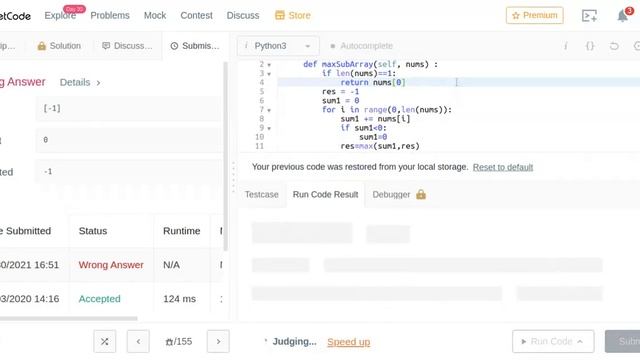Select the Run Code Result tab
Screen dimensions: 640x360
pyautogui.click(x=325, y=195)
